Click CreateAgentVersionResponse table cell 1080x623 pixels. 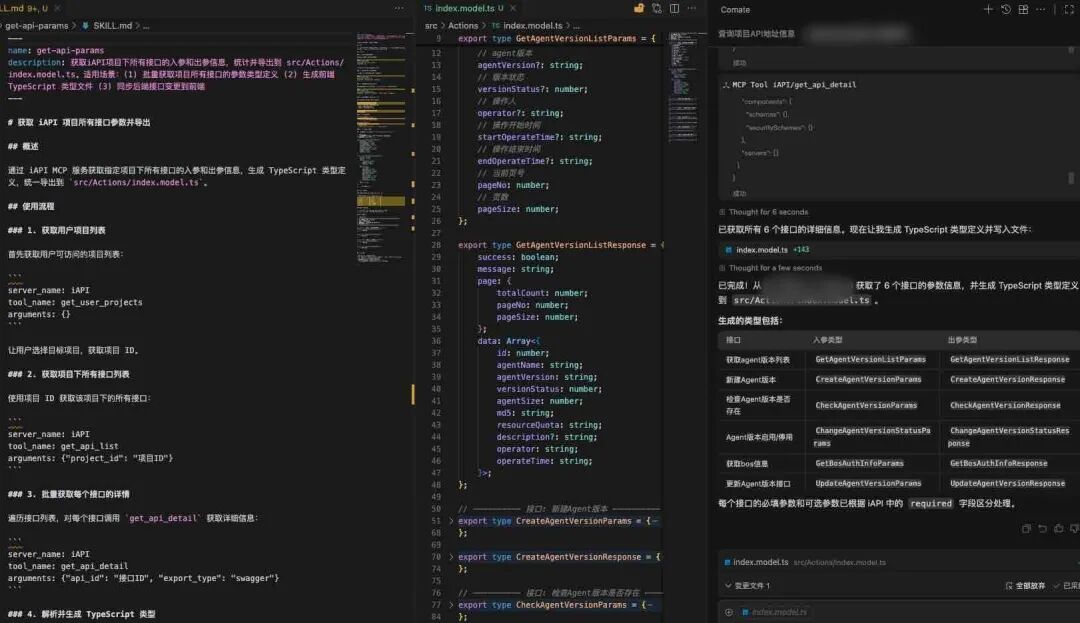1007,379
